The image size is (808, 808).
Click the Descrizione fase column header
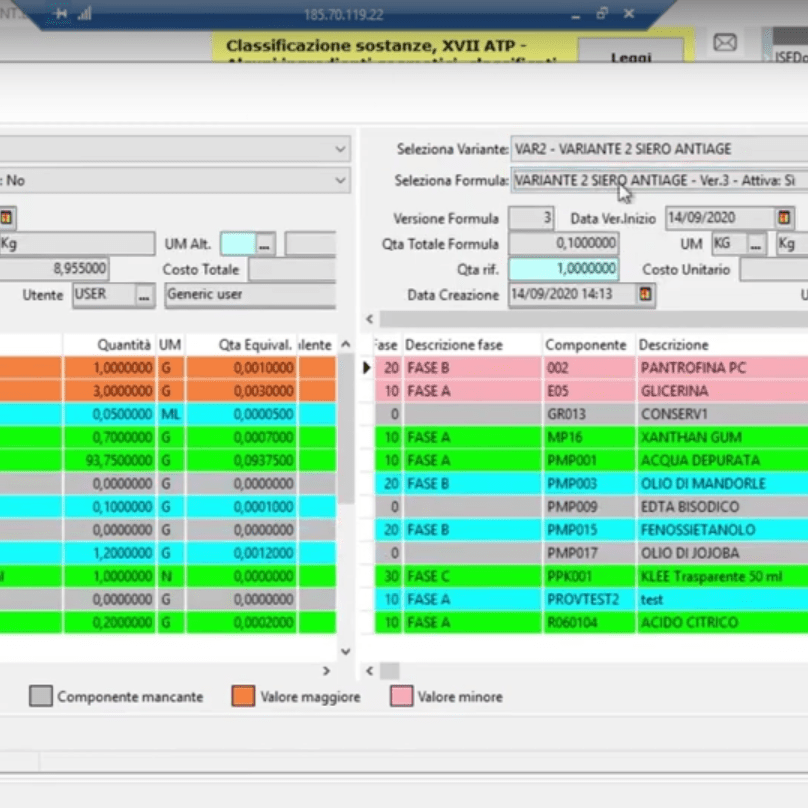[472, 345]
